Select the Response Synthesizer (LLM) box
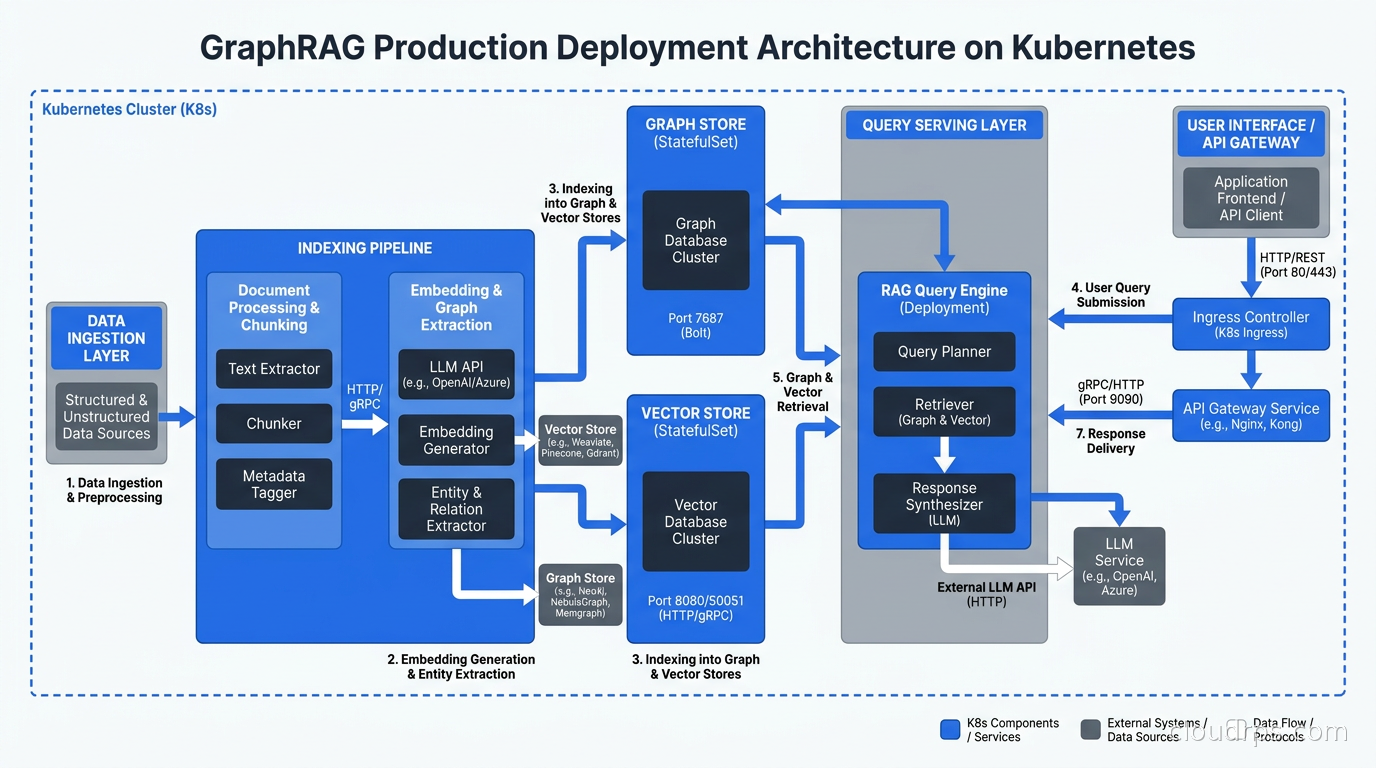 click(944, 504)
